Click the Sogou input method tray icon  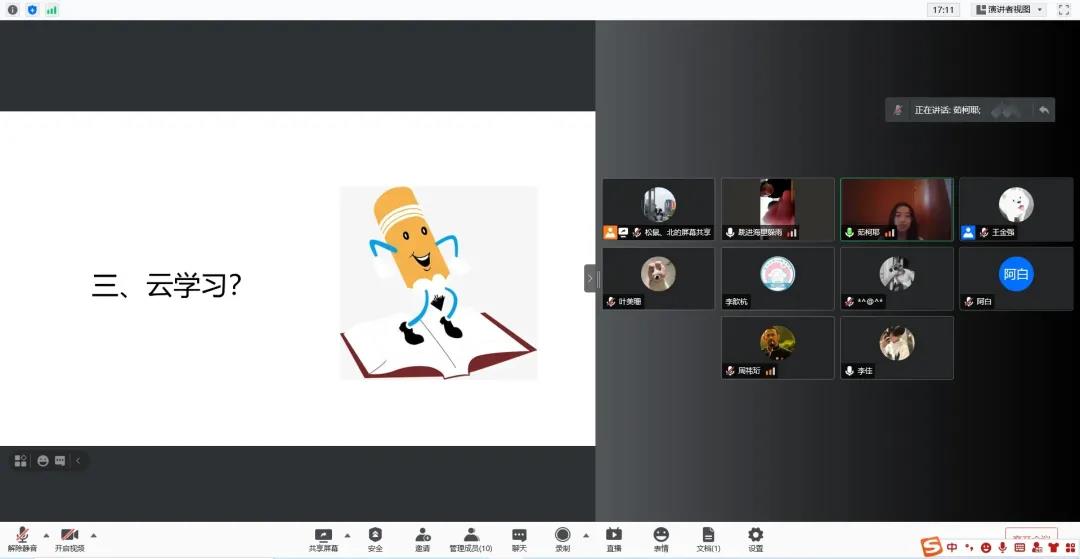click(931, 547)
